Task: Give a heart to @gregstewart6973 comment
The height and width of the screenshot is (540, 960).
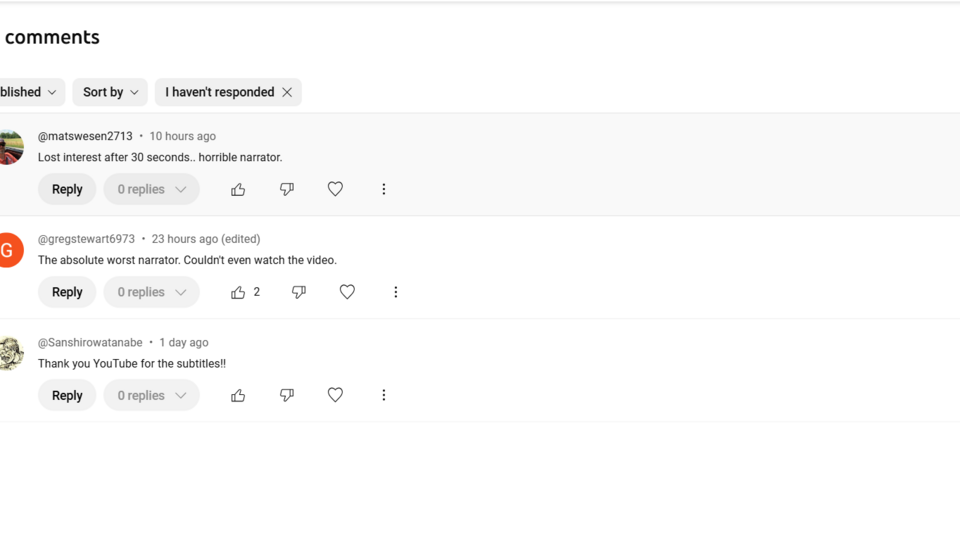Action: 347,292
